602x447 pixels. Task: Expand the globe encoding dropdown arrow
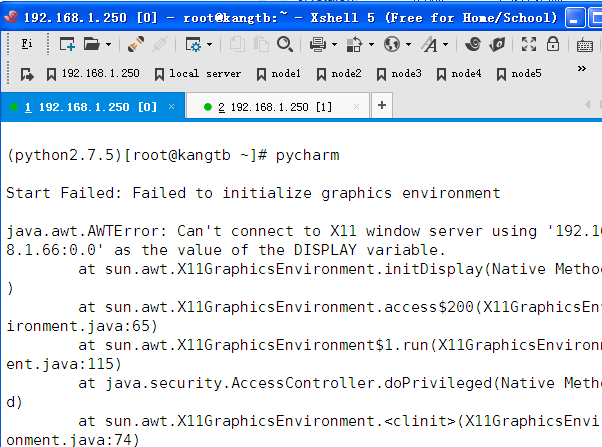click(408, 45)
